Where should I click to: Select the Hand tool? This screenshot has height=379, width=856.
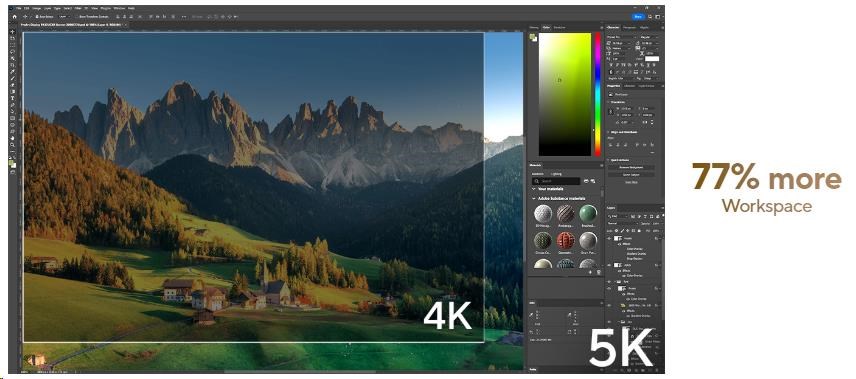click(x=12, y=138)
